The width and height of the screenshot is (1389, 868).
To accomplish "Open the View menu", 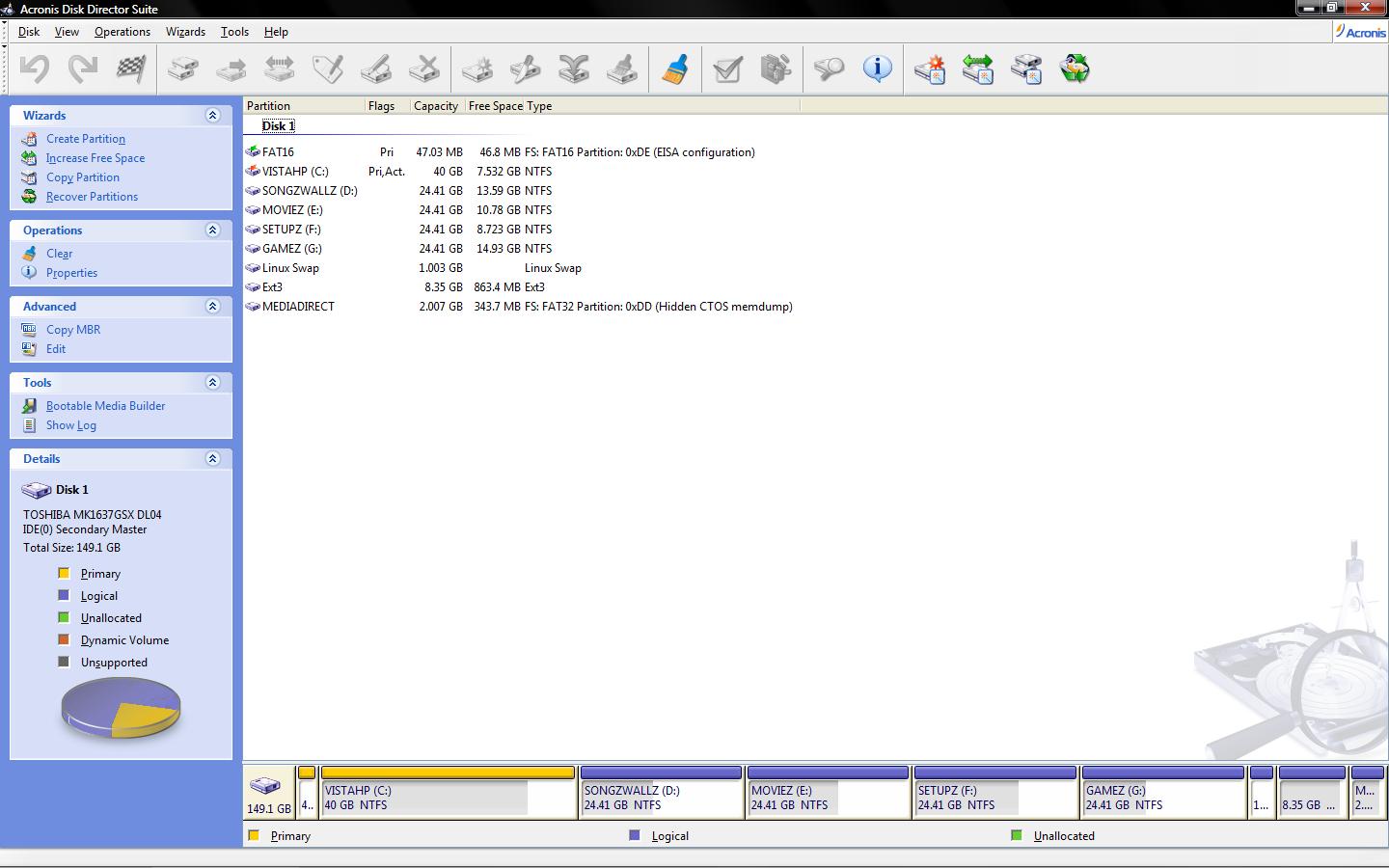I will (67, 32).
